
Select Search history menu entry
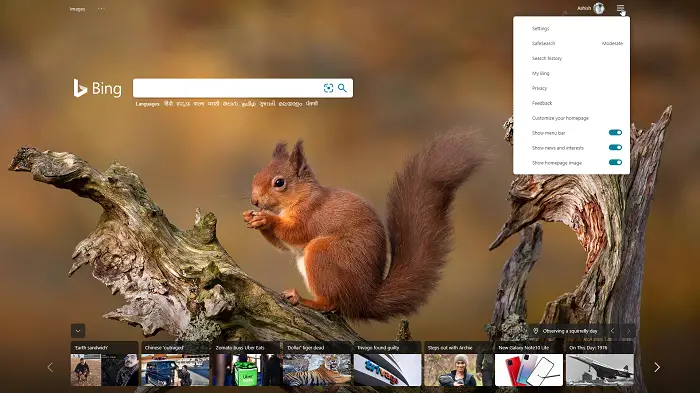pyautogui.click(x=547, y=59)
